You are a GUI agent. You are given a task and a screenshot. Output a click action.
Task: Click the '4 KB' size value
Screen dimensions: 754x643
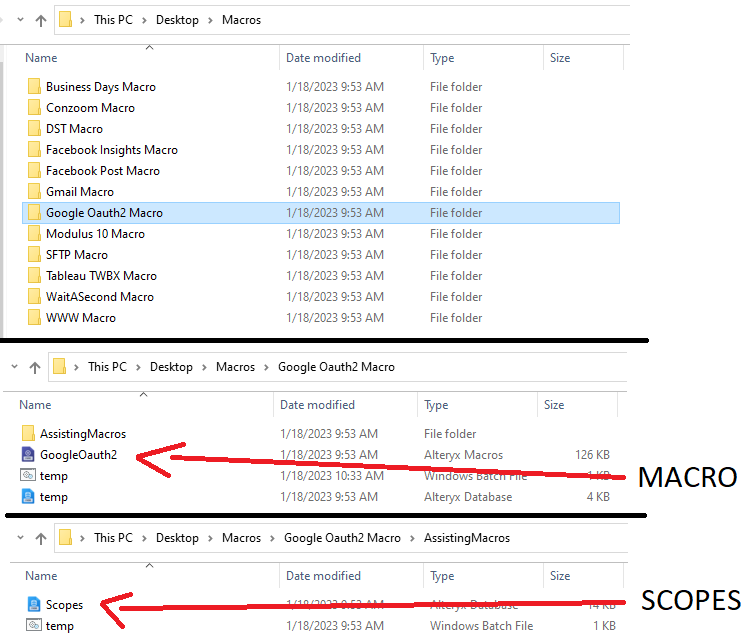point(598,497)
